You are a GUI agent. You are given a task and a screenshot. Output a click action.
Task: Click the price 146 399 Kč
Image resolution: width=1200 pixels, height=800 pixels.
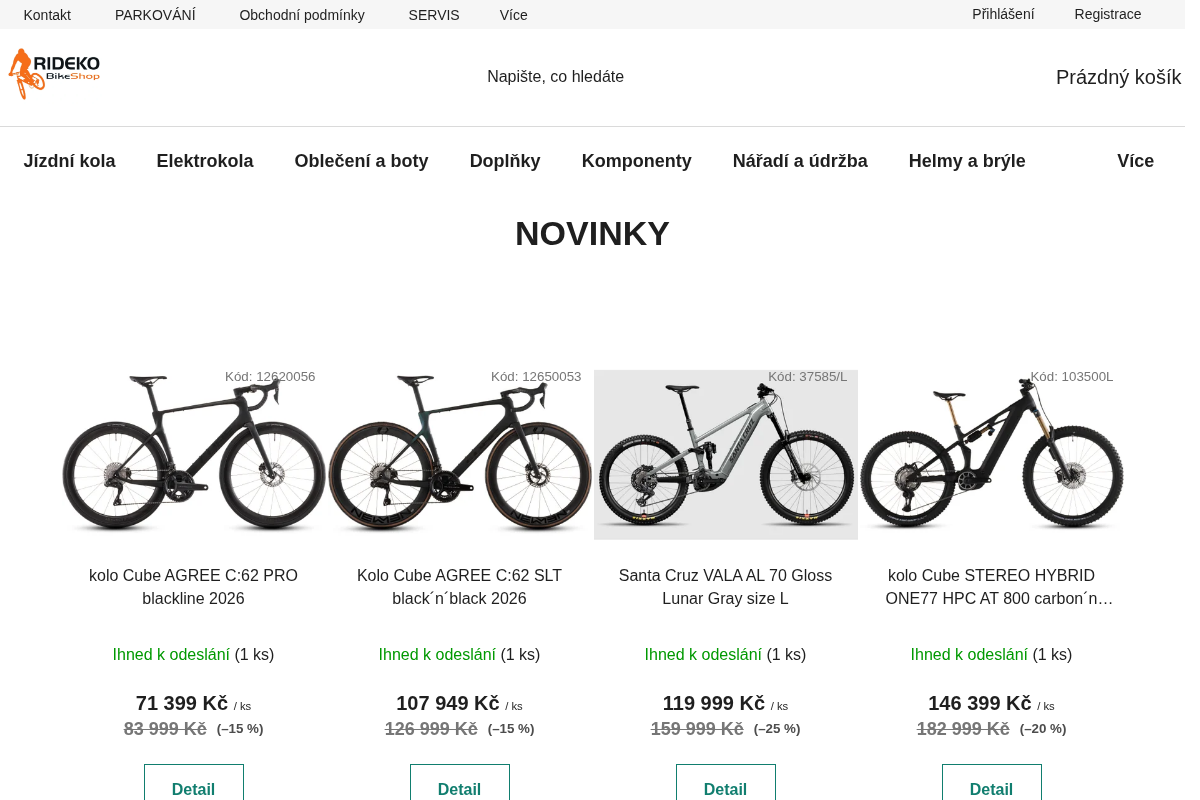click(x=980, y=703)
